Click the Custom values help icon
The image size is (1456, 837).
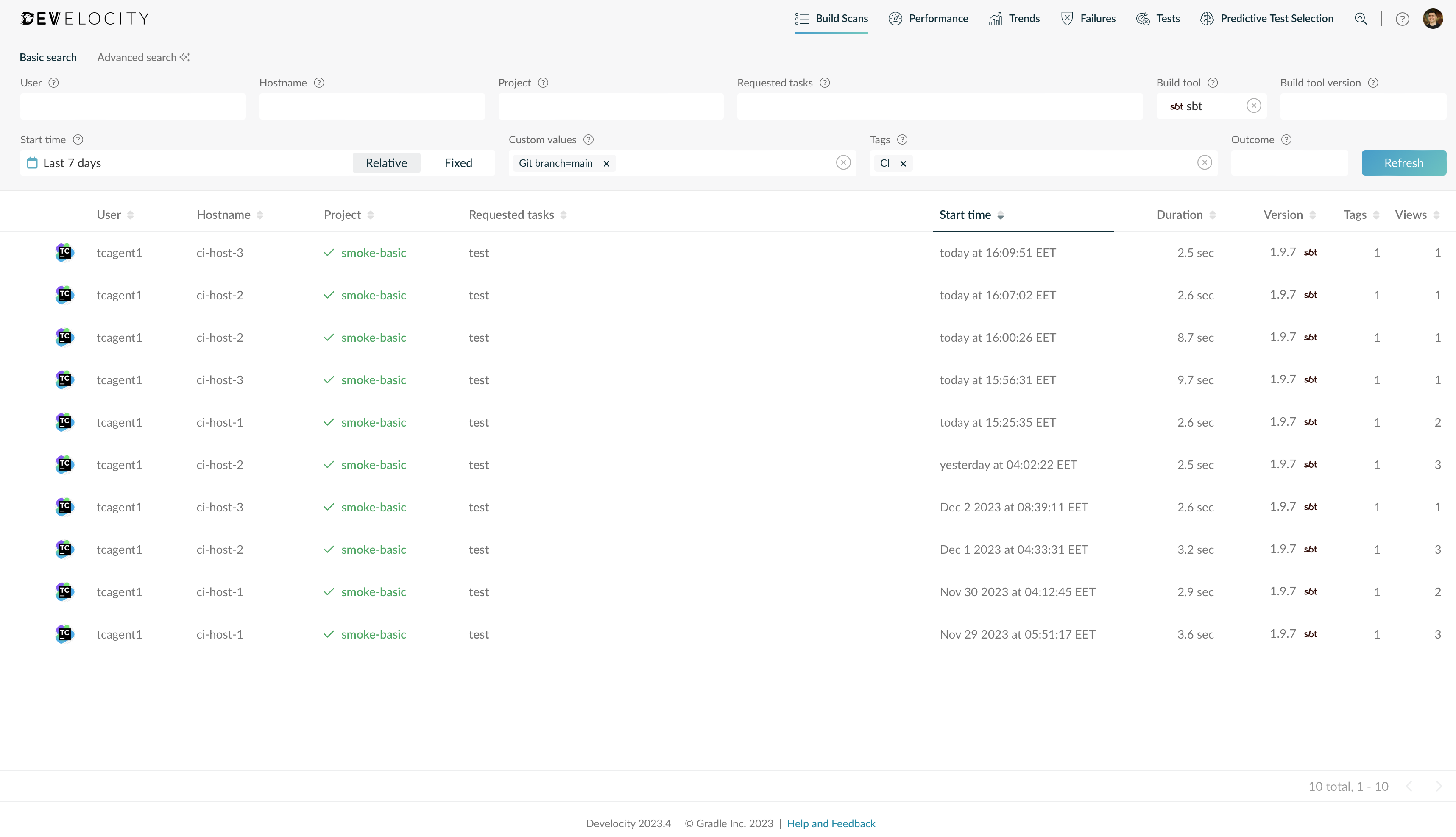(x=588, y=139)
